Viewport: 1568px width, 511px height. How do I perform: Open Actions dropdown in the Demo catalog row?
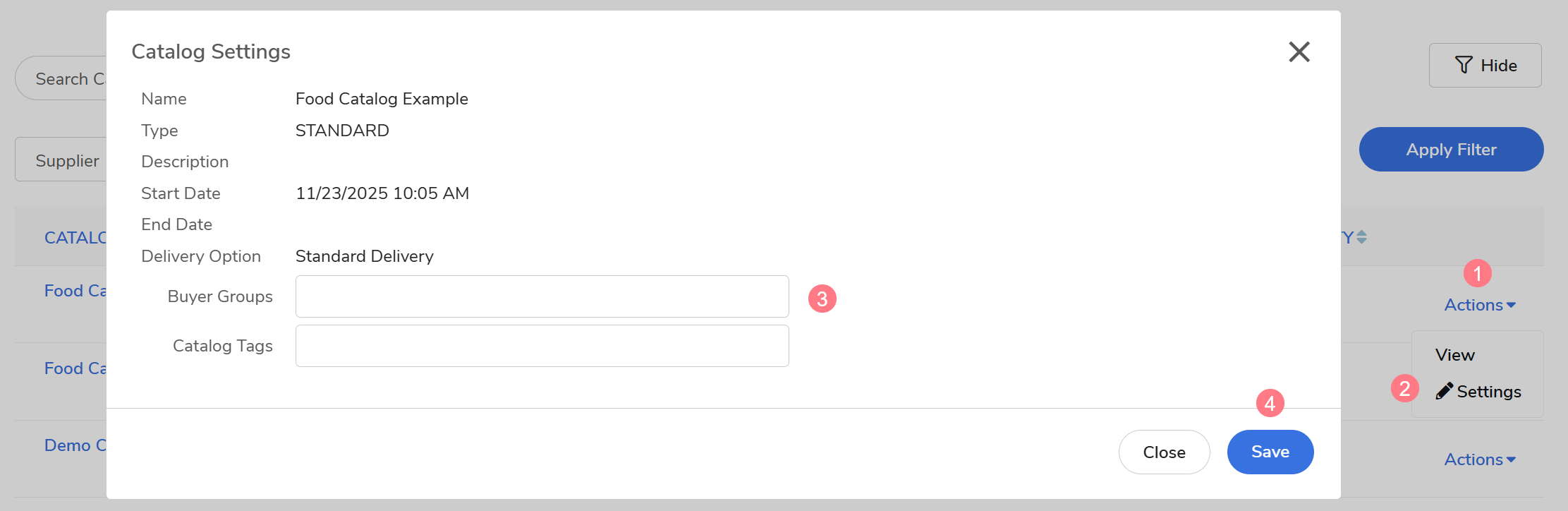click(x=1479, y=459)
